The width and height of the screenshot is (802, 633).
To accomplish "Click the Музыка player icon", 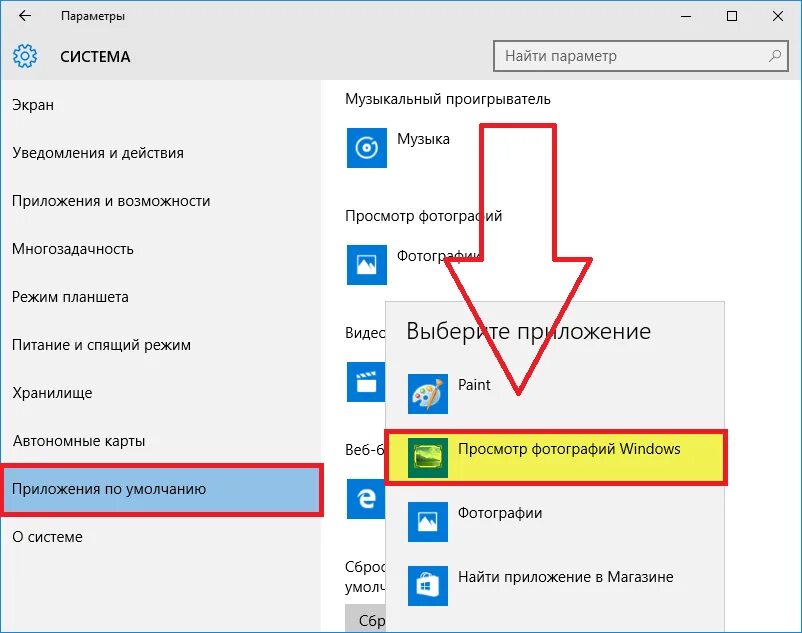I will [x=367, y=148].
